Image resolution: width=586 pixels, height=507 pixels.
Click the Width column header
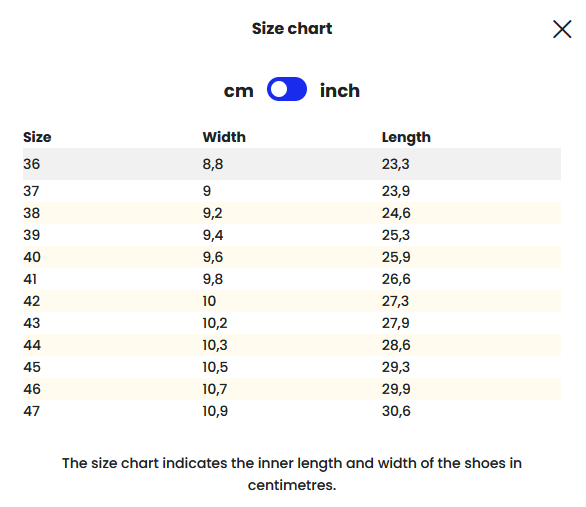click(x=224, y=137)
